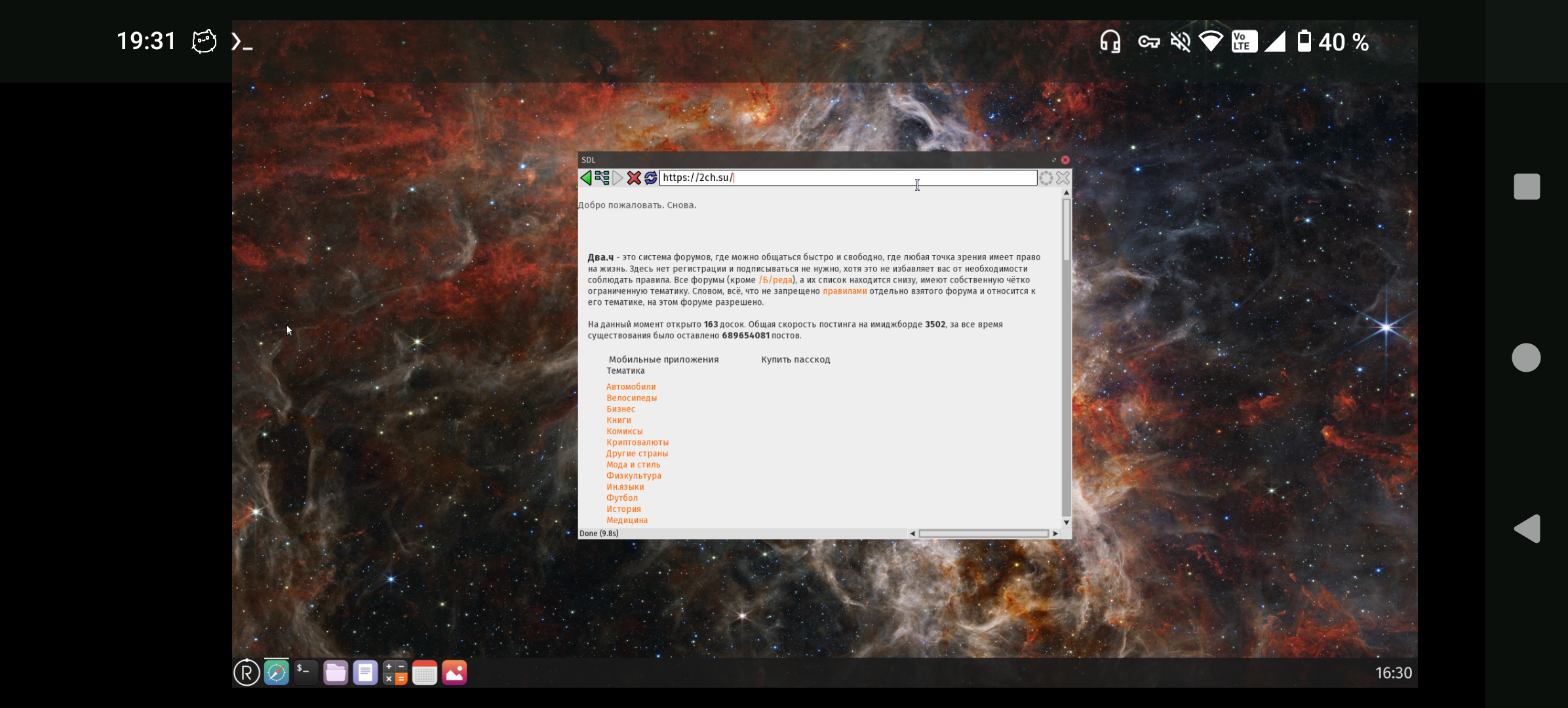Click Купить пасскод
This screenshot has width=1568, height=708.
click(x=795, y=359)
